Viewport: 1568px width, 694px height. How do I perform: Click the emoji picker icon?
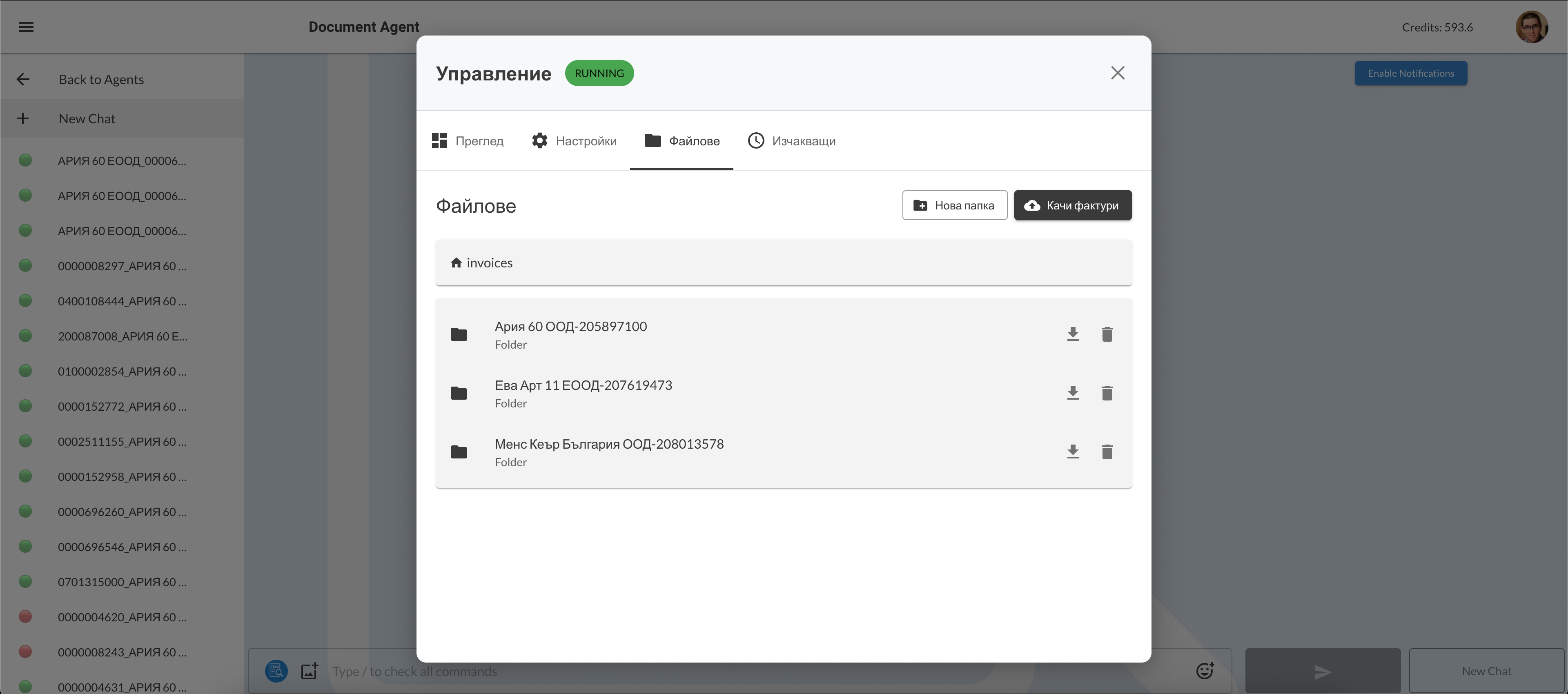click(x=1205, y=671)
